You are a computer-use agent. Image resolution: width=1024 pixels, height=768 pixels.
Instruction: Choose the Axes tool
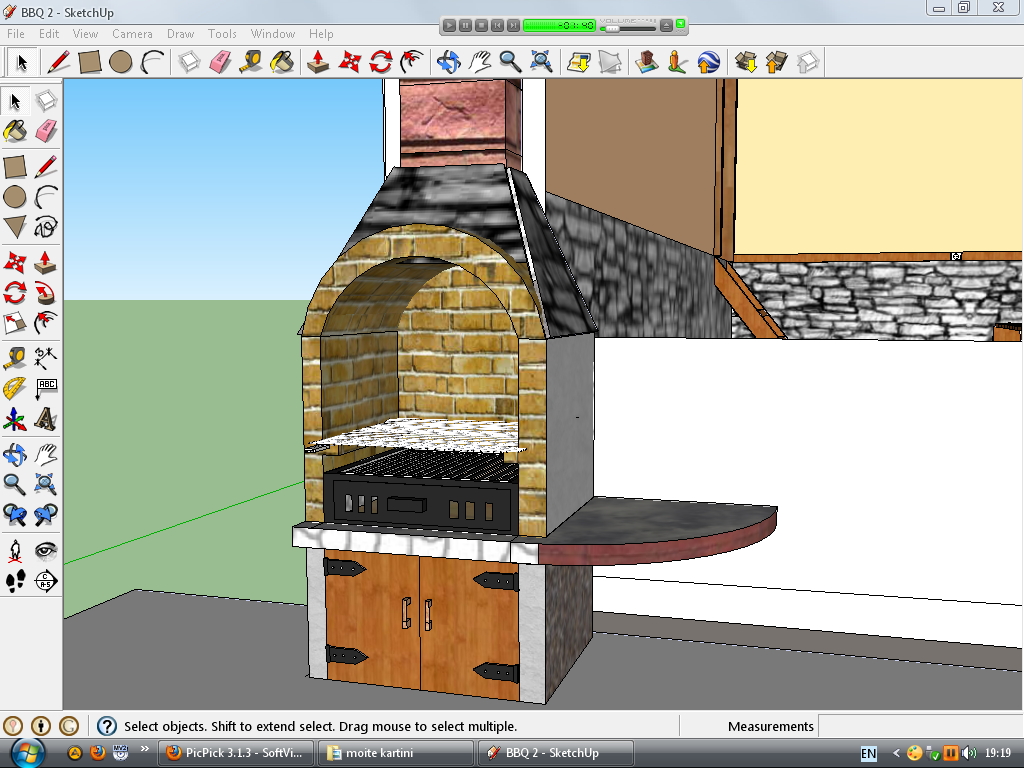(x=15, y=418)
